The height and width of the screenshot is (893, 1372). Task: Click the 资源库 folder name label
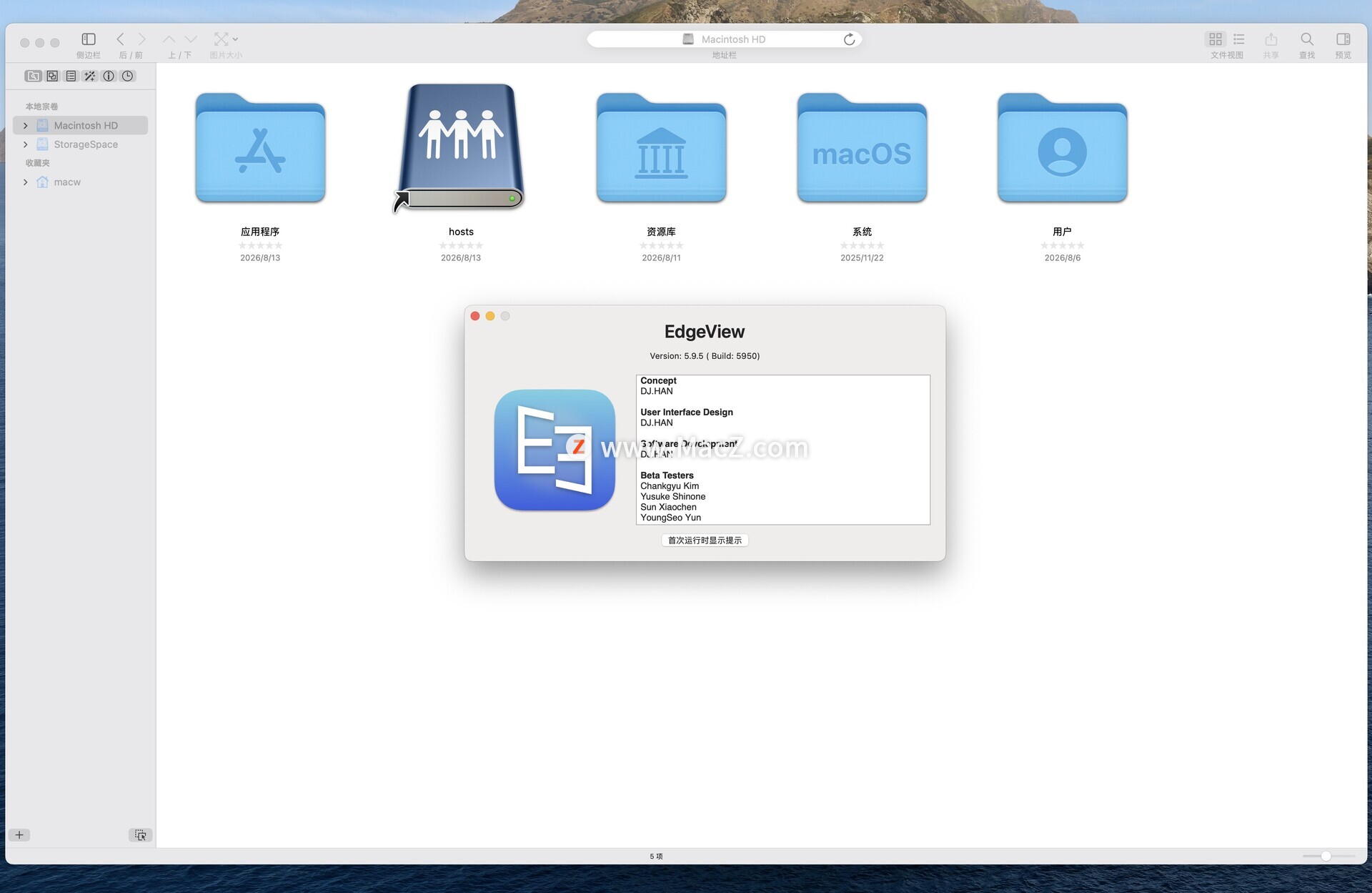661,232
